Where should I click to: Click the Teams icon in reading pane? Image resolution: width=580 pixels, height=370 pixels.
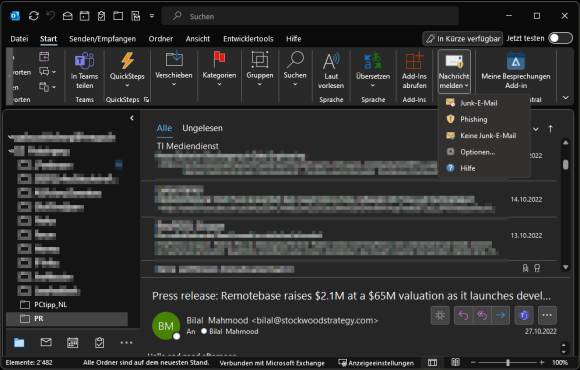click(x=524, y=315)
